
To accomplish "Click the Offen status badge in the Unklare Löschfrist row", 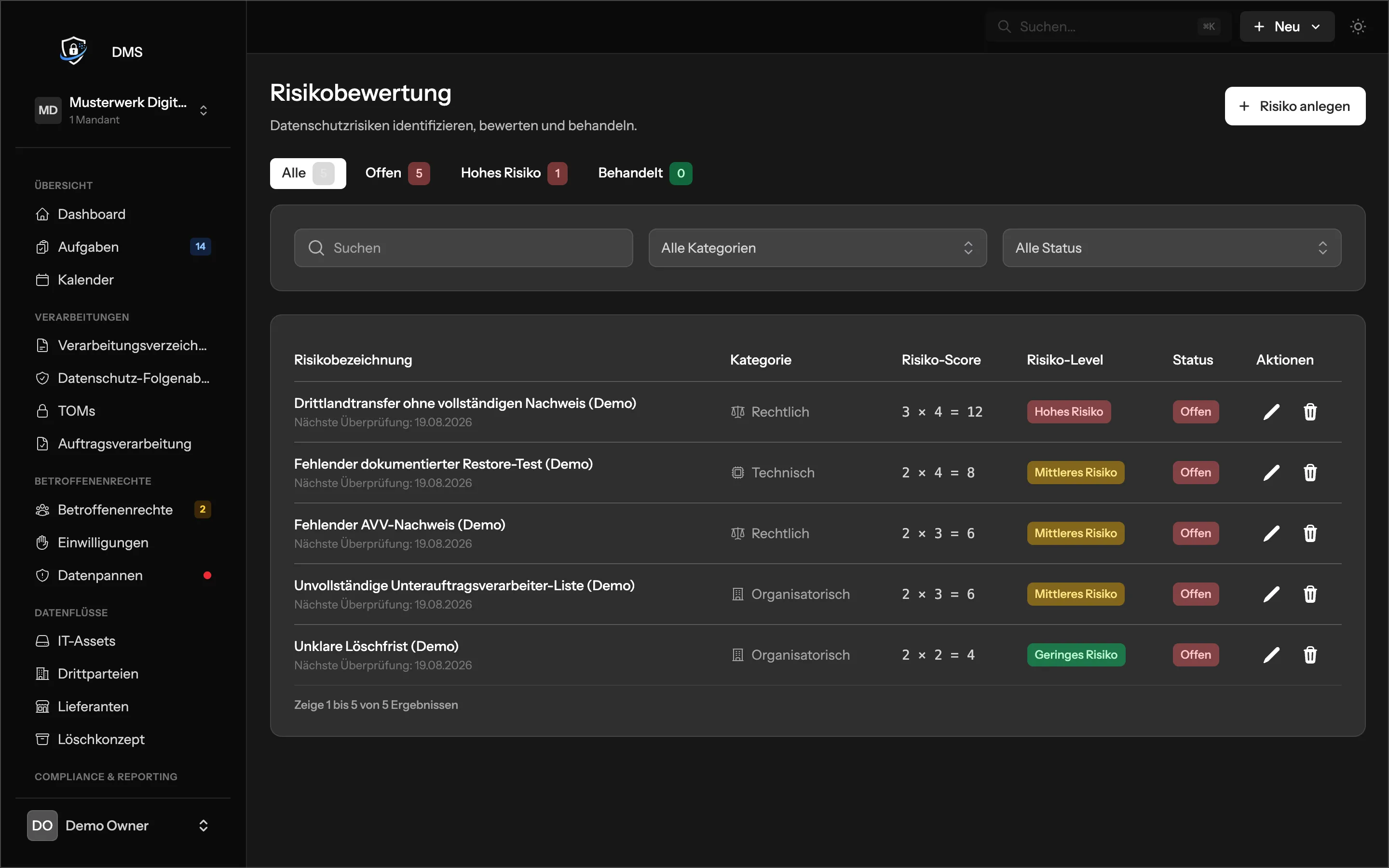I will 1196,655.
